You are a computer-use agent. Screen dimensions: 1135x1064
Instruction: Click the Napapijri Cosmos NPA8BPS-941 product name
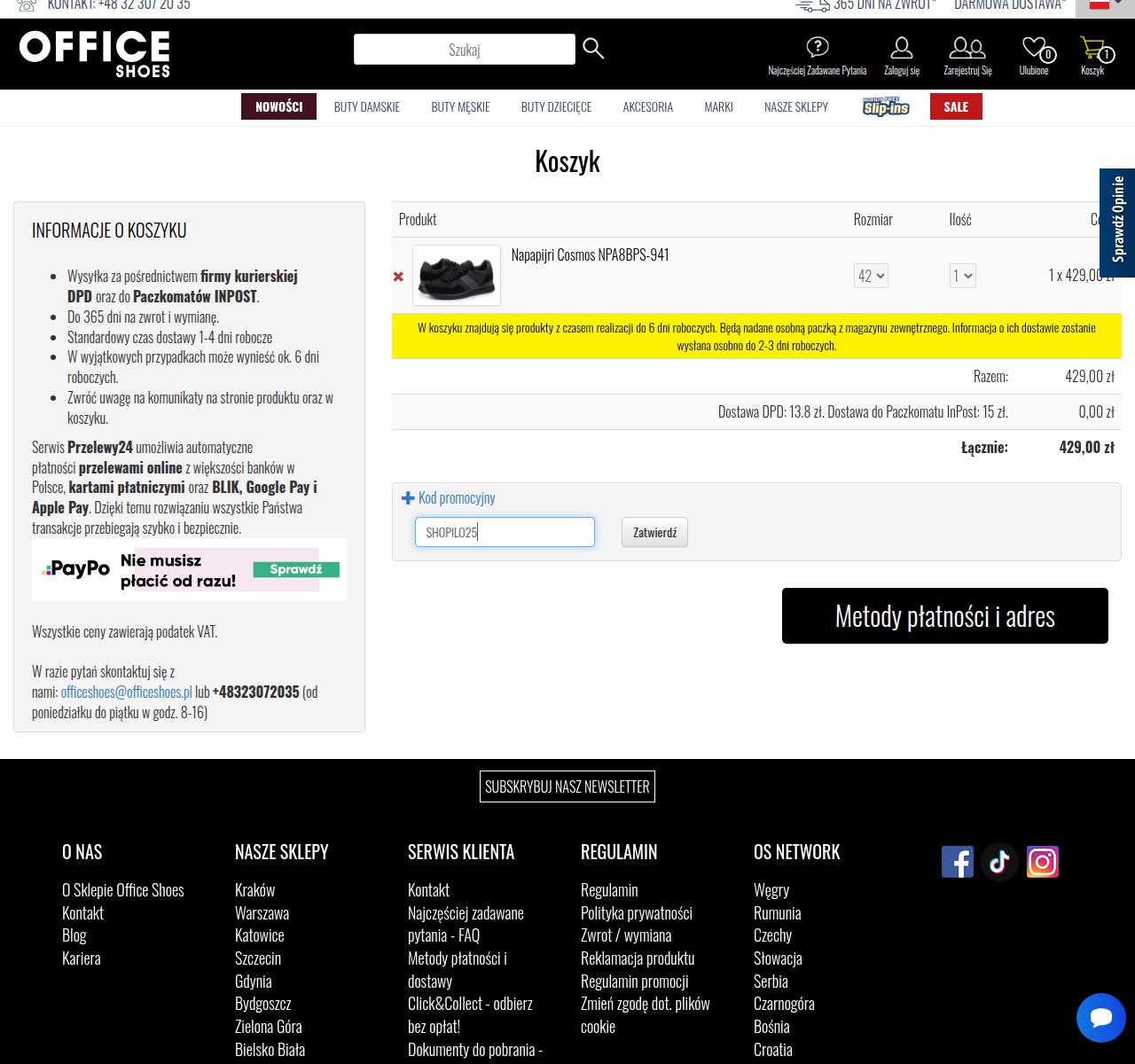tap(591, 255)
